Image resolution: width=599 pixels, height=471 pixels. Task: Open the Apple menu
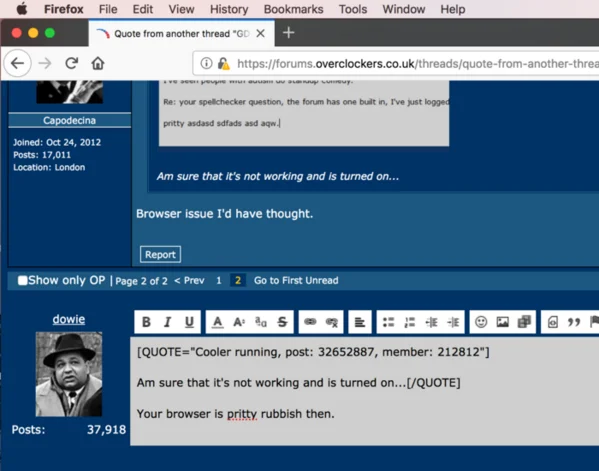click(22, 9)
